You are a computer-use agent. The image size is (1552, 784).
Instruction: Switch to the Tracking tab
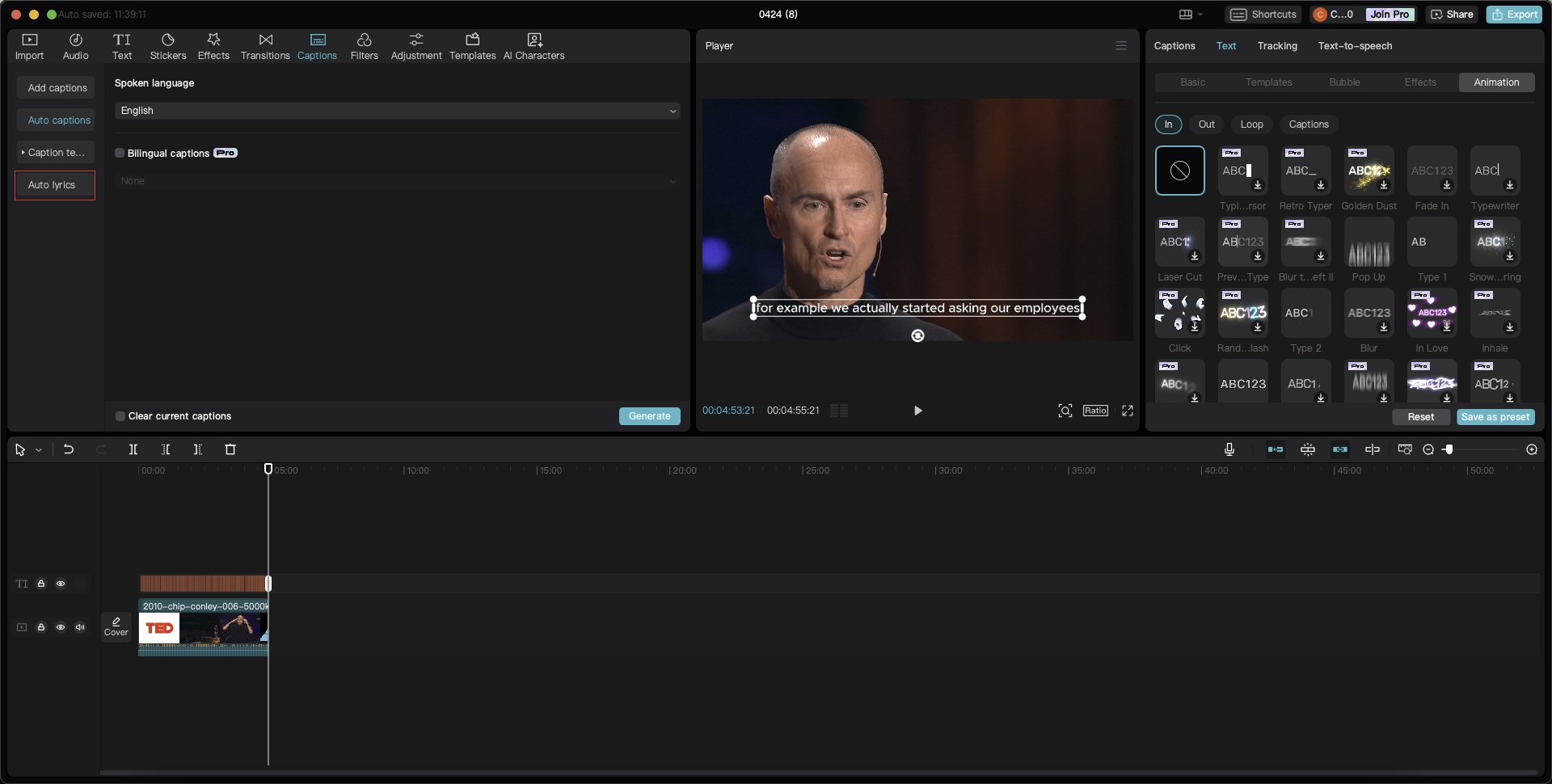tap(1277, 46)
